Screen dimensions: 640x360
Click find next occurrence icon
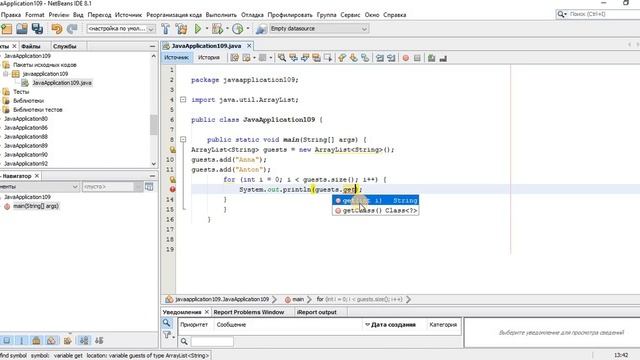click(304, 58)
